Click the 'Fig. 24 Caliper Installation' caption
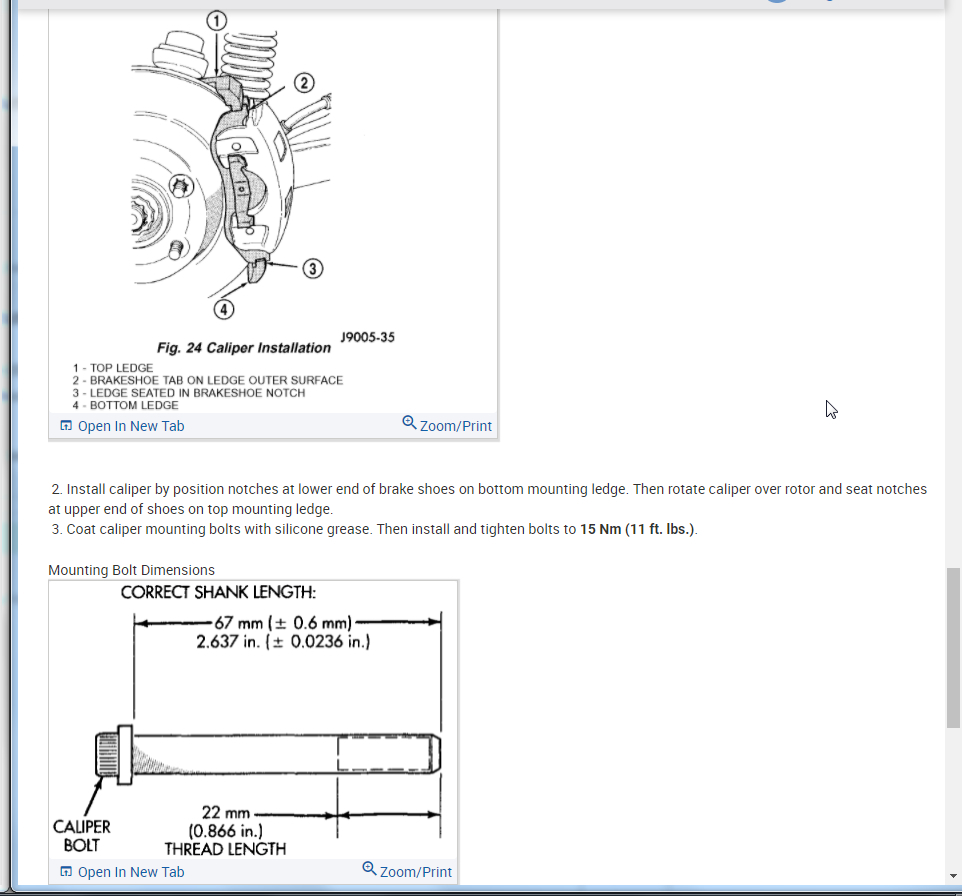 [244, 348]
